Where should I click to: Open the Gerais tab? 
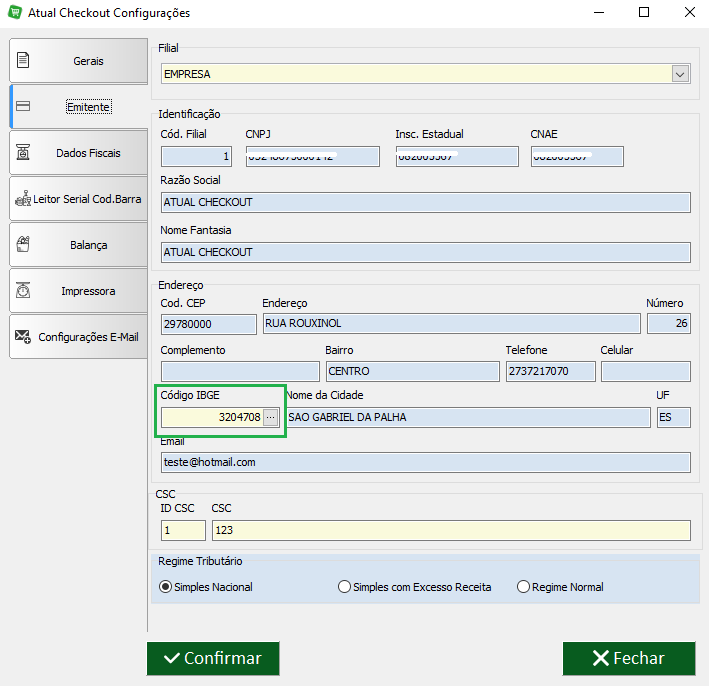(x=79, y=61)
